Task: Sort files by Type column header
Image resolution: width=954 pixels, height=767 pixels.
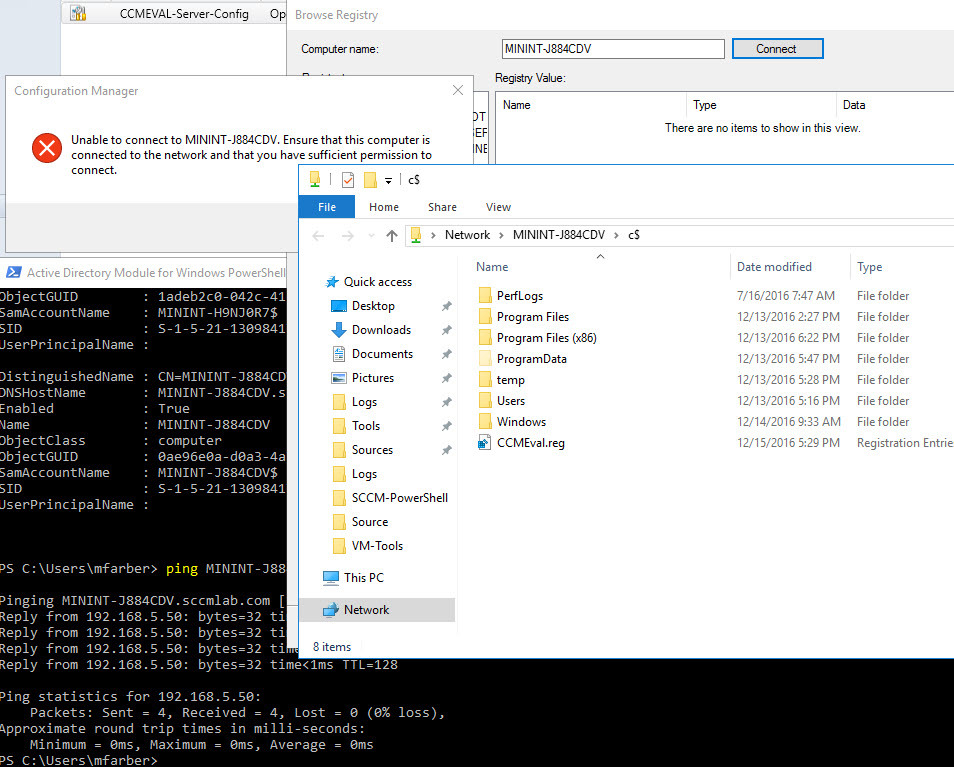Action: [x=869, y=266]
